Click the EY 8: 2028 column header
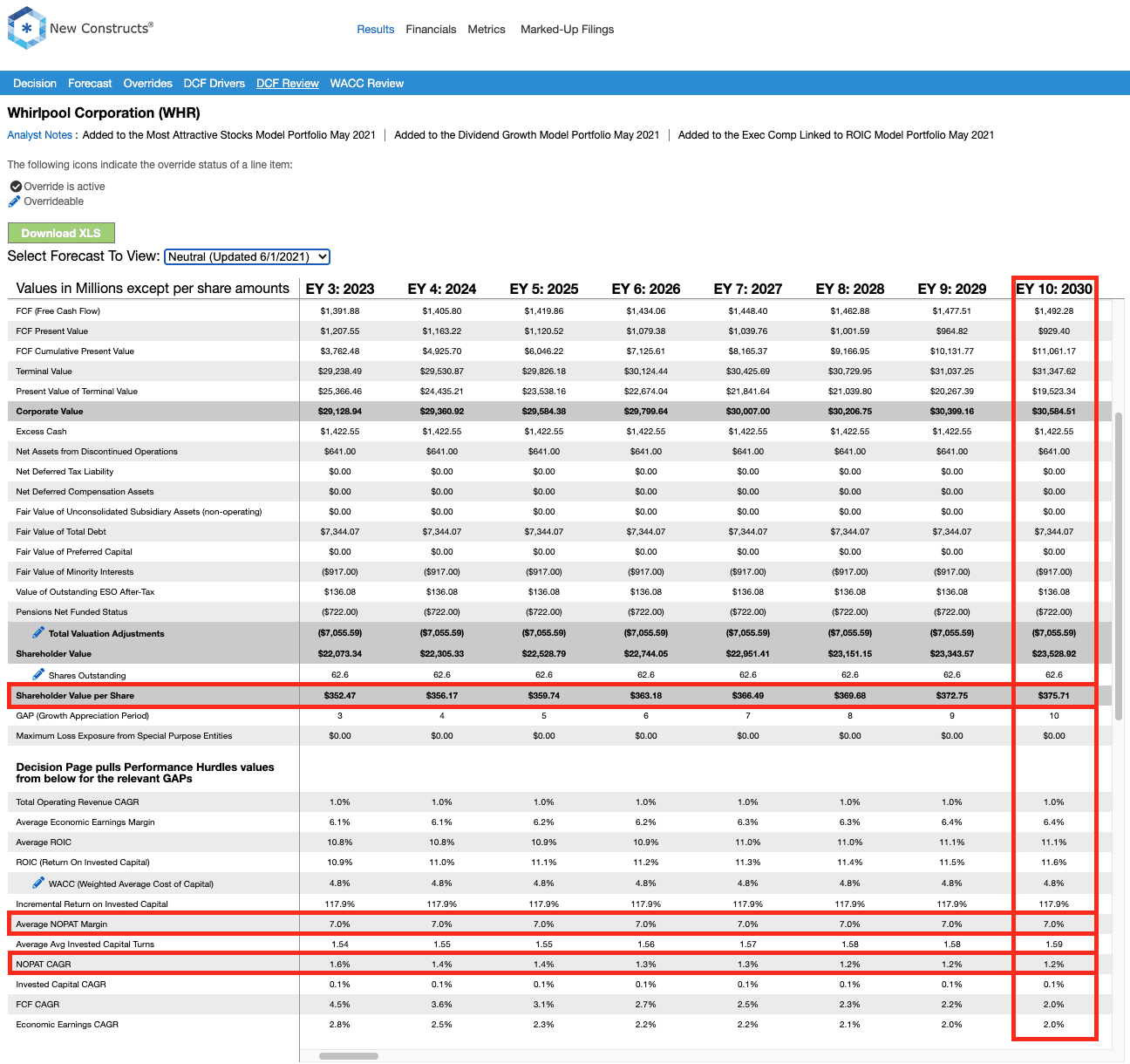This screenshot has width=1130, height=1064. (850, 289)
